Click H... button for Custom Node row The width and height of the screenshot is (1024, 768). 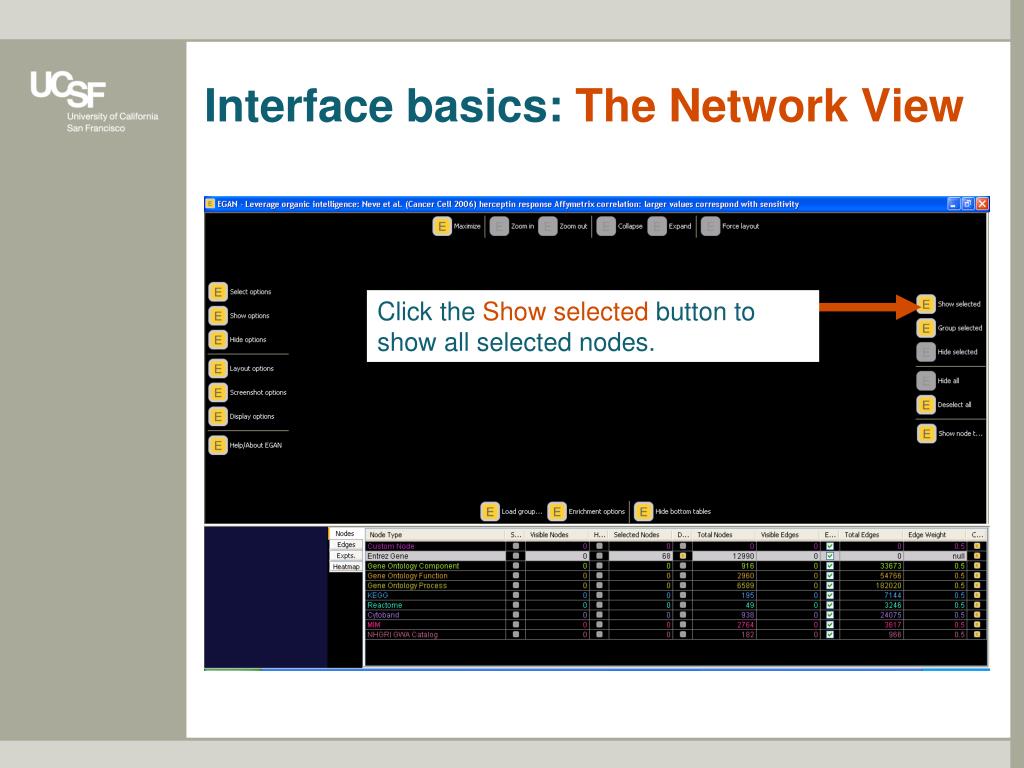pyautogui.click(x=600, y=546)
